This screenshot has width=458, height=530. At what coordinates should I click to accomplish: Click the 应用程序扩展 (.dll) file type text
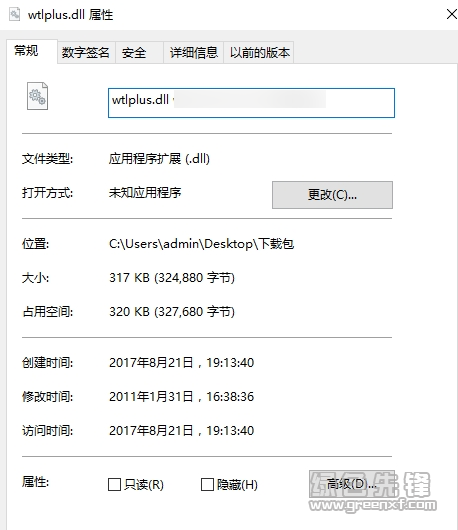[159, 159]
